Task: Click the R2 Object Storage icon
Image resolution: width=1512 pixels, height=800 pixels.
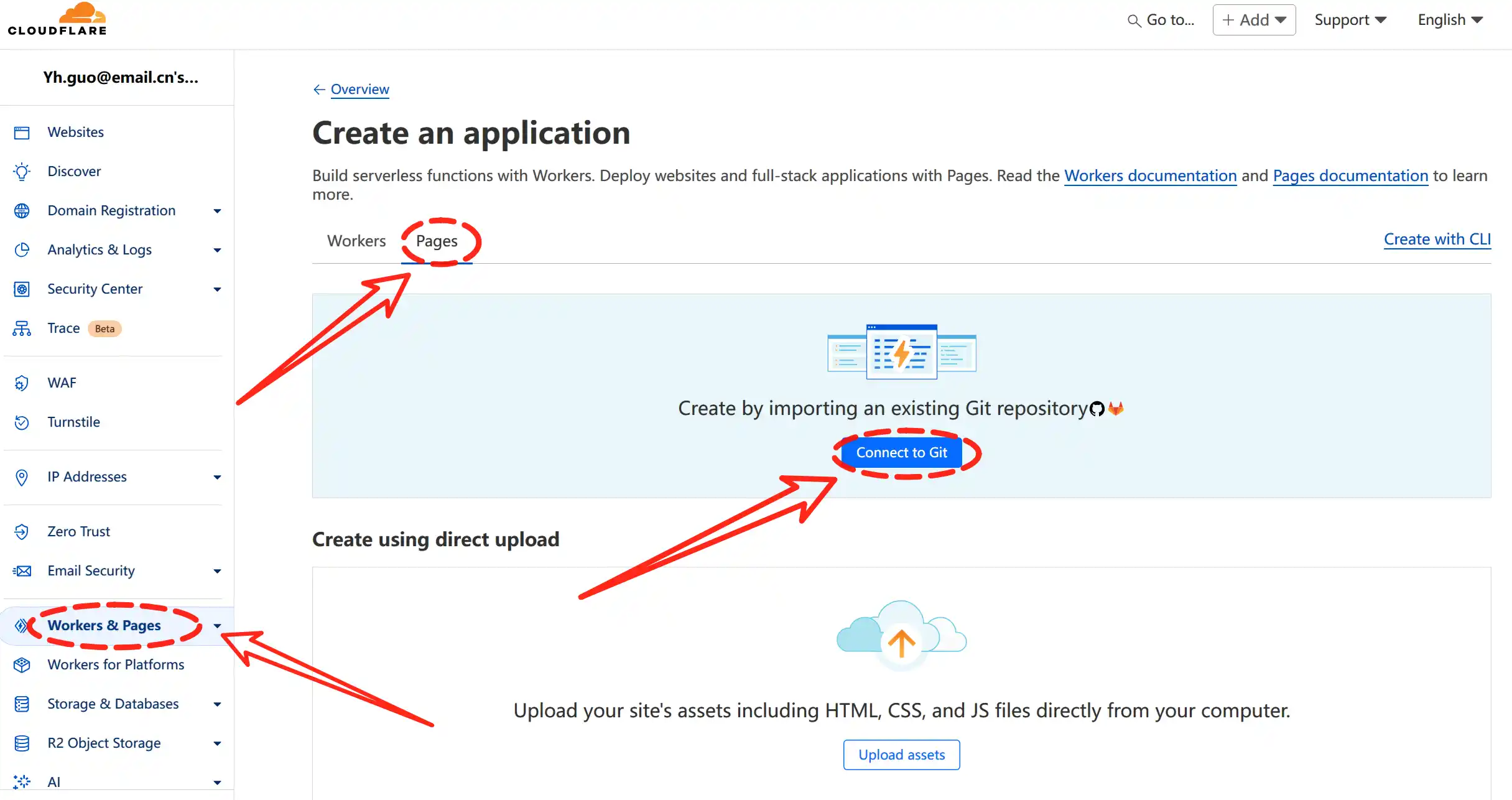Action: [x=22, y=743]
